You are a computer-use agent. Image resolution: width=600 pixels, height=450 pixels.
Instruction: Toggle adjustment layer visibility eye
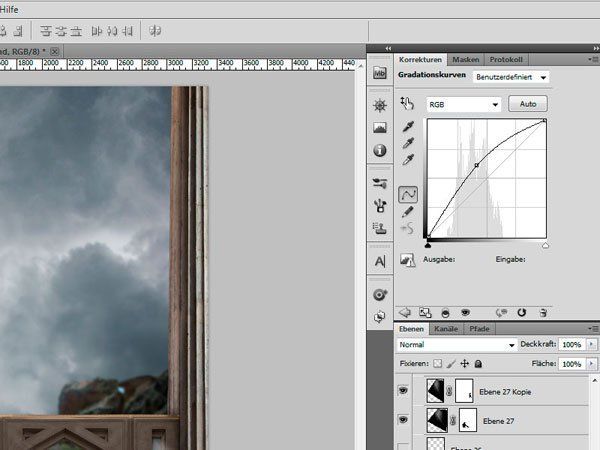click(465, 313)
